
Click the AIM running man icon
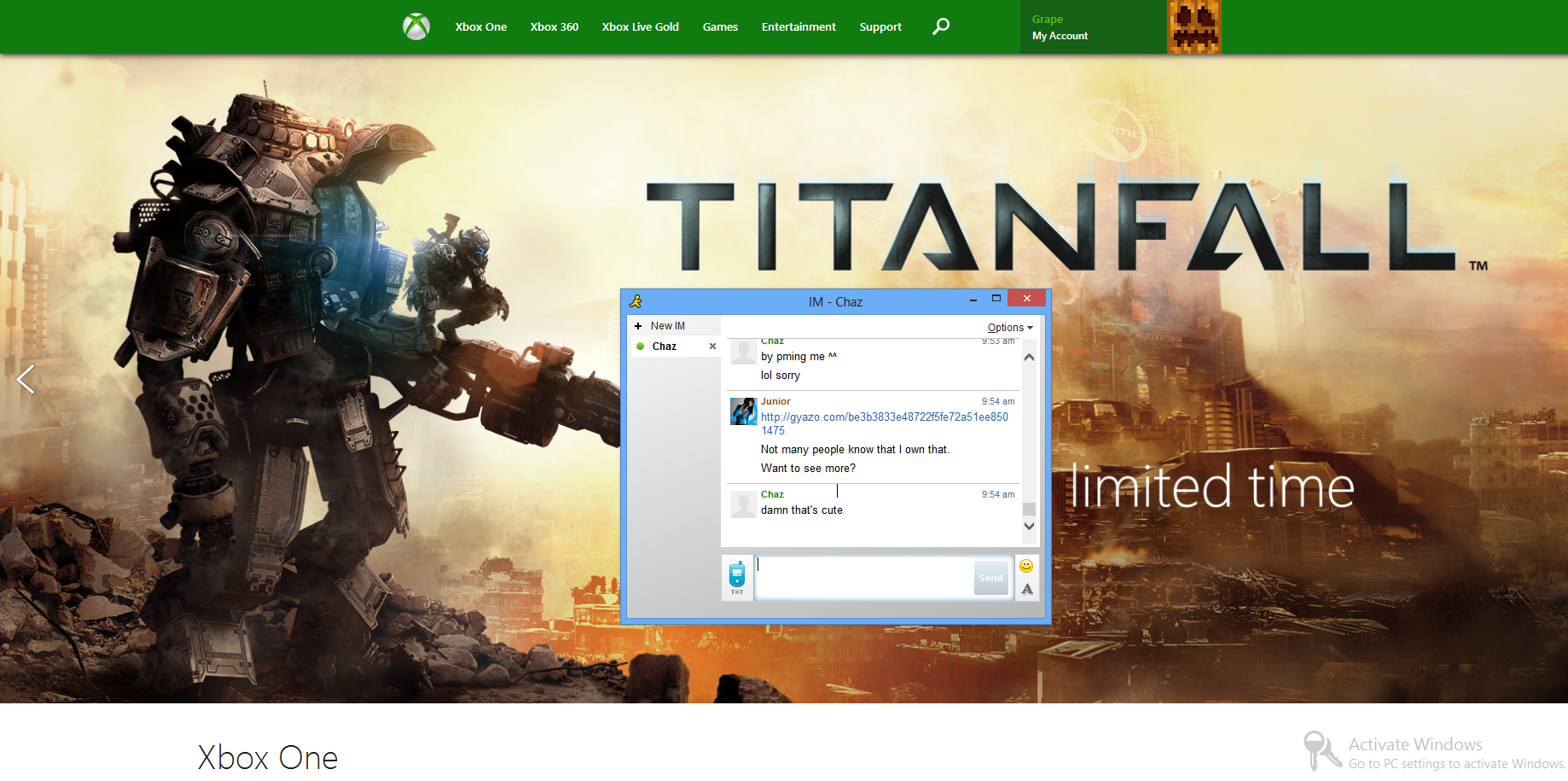click(x=636, y=301)
